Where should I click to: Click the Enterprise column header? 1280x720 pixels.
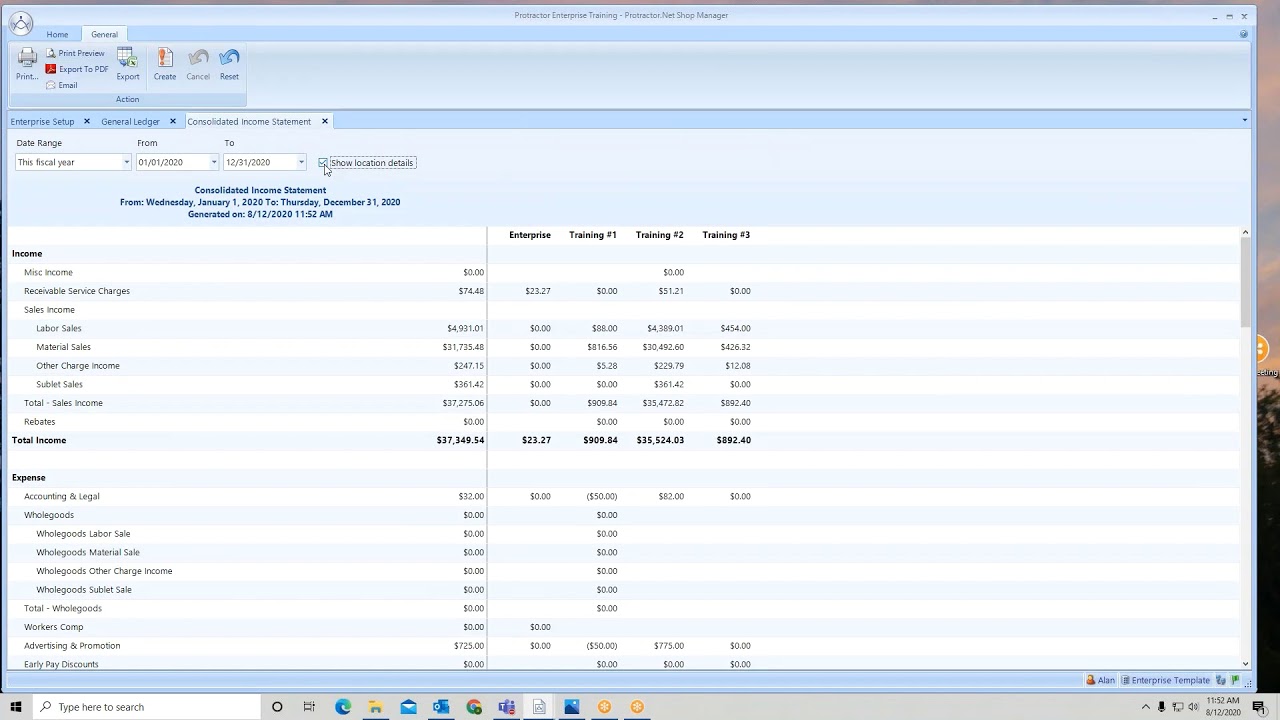click(x=530, y=235)
